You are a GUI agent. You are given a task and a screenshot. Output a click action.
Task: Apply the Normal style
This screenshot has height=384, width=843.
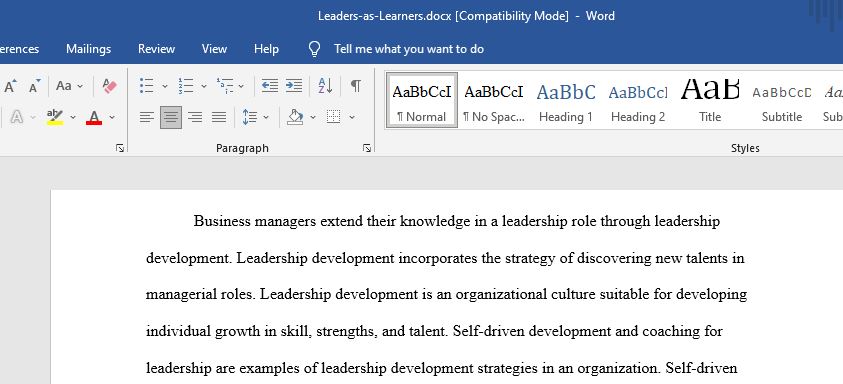point(422,101)
